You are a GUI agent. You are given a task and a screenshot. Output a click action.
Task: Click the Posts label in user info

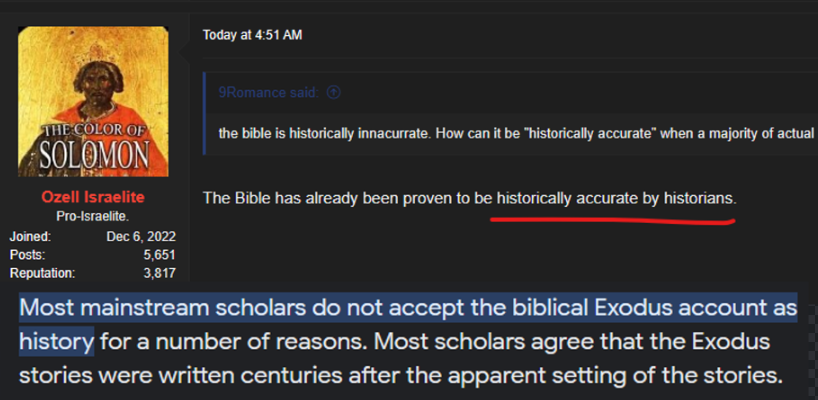27,255
